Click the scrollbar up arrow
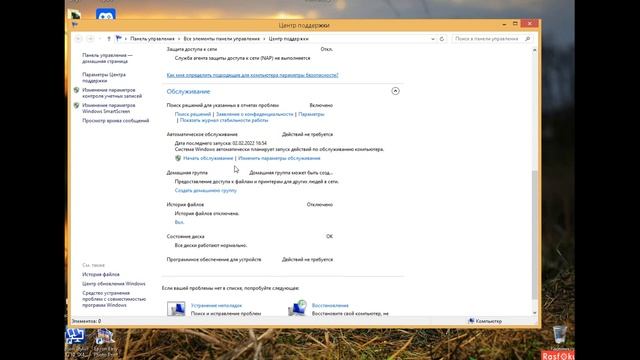 (535, 50)
